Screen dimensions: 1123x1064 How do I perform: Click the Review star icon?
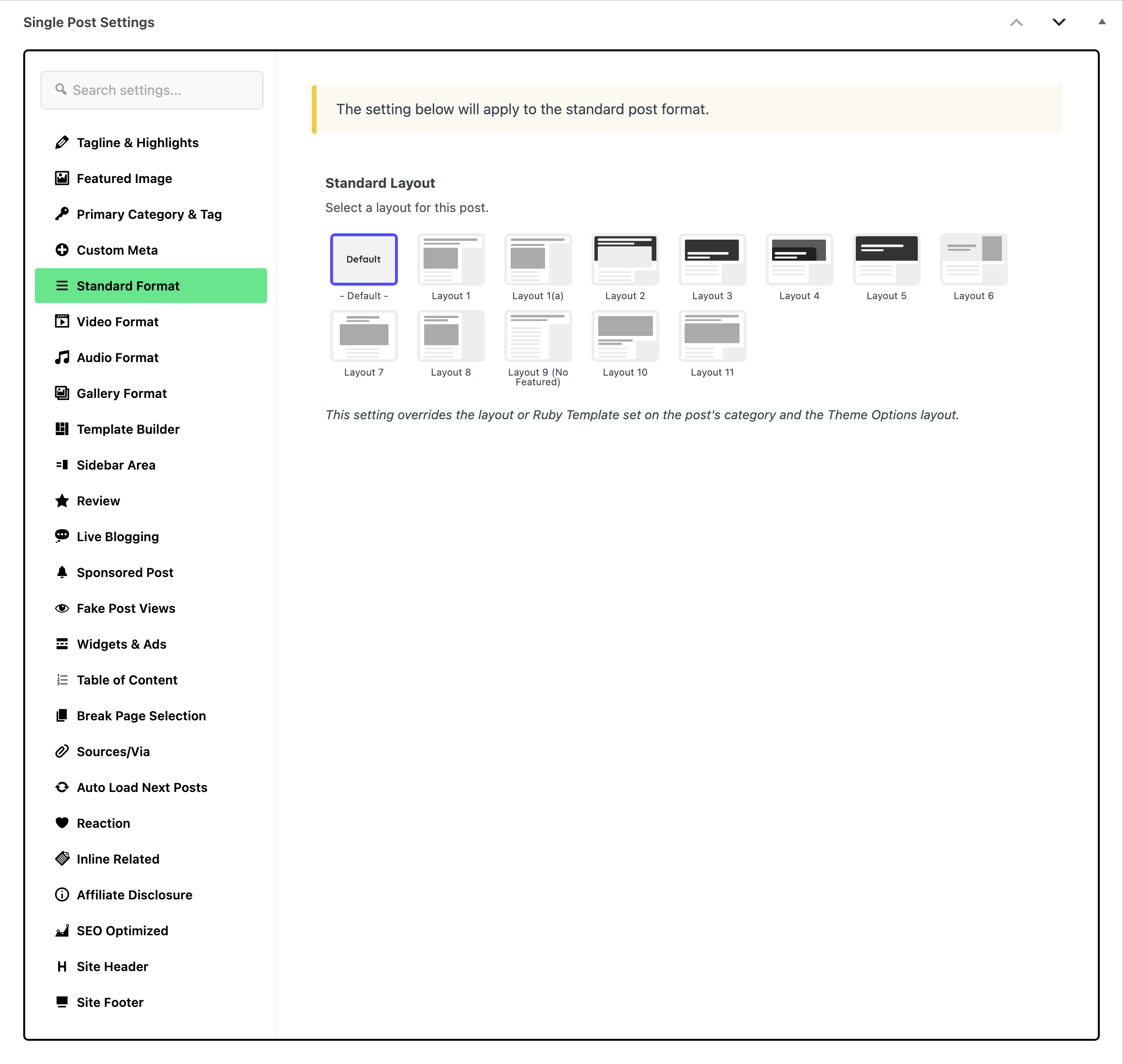(x=62, y=500)
